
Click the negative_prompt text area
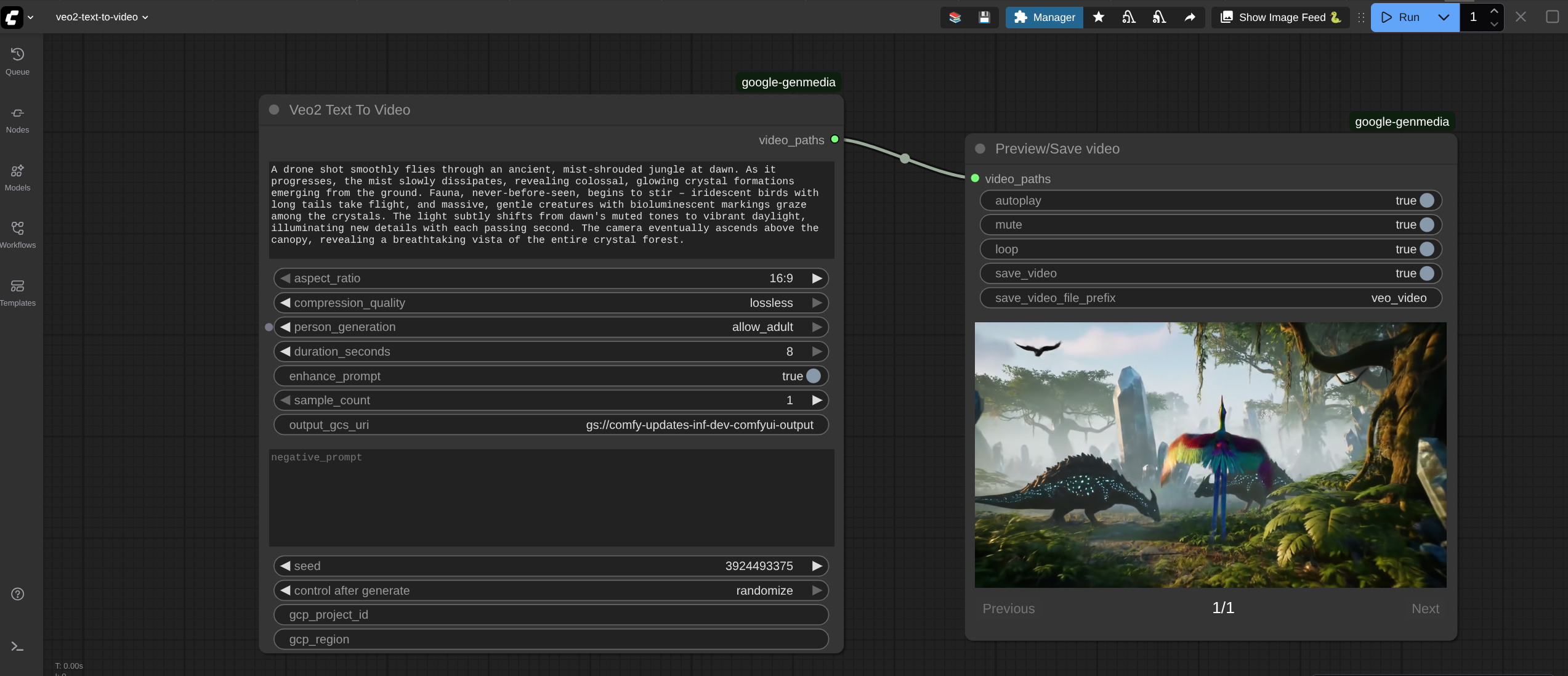tap(551, 497)
